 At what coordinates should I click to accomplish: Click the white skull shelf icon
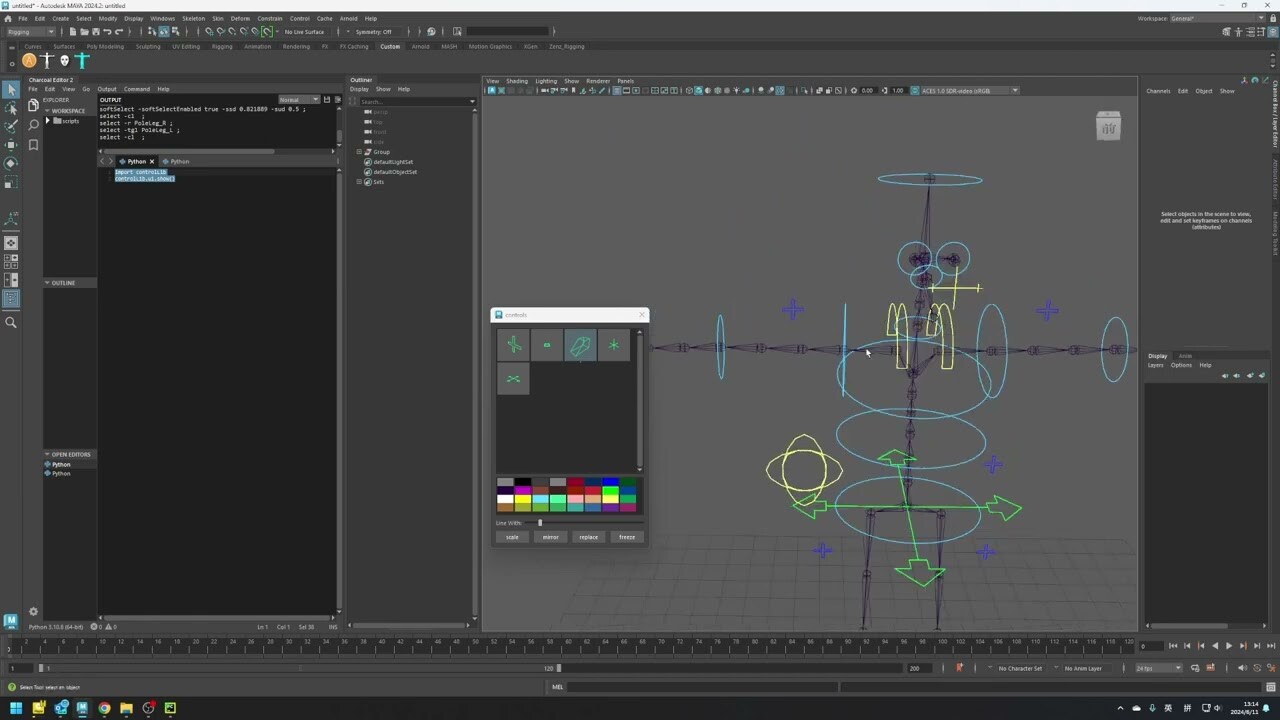pyautogui.click(x=64, y=61)
